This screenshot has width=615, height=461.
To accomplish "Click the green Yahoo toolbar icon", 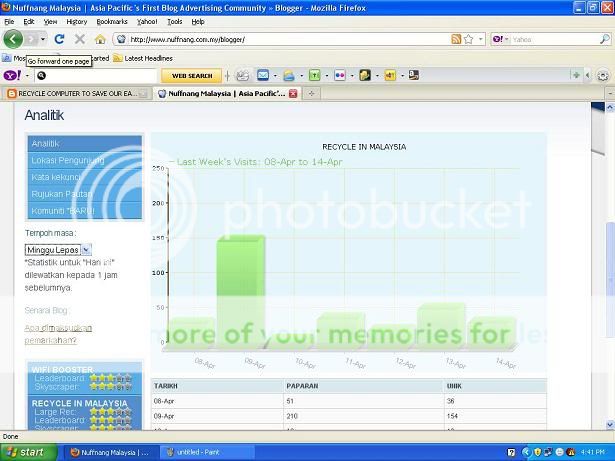I will click(315, 75).
